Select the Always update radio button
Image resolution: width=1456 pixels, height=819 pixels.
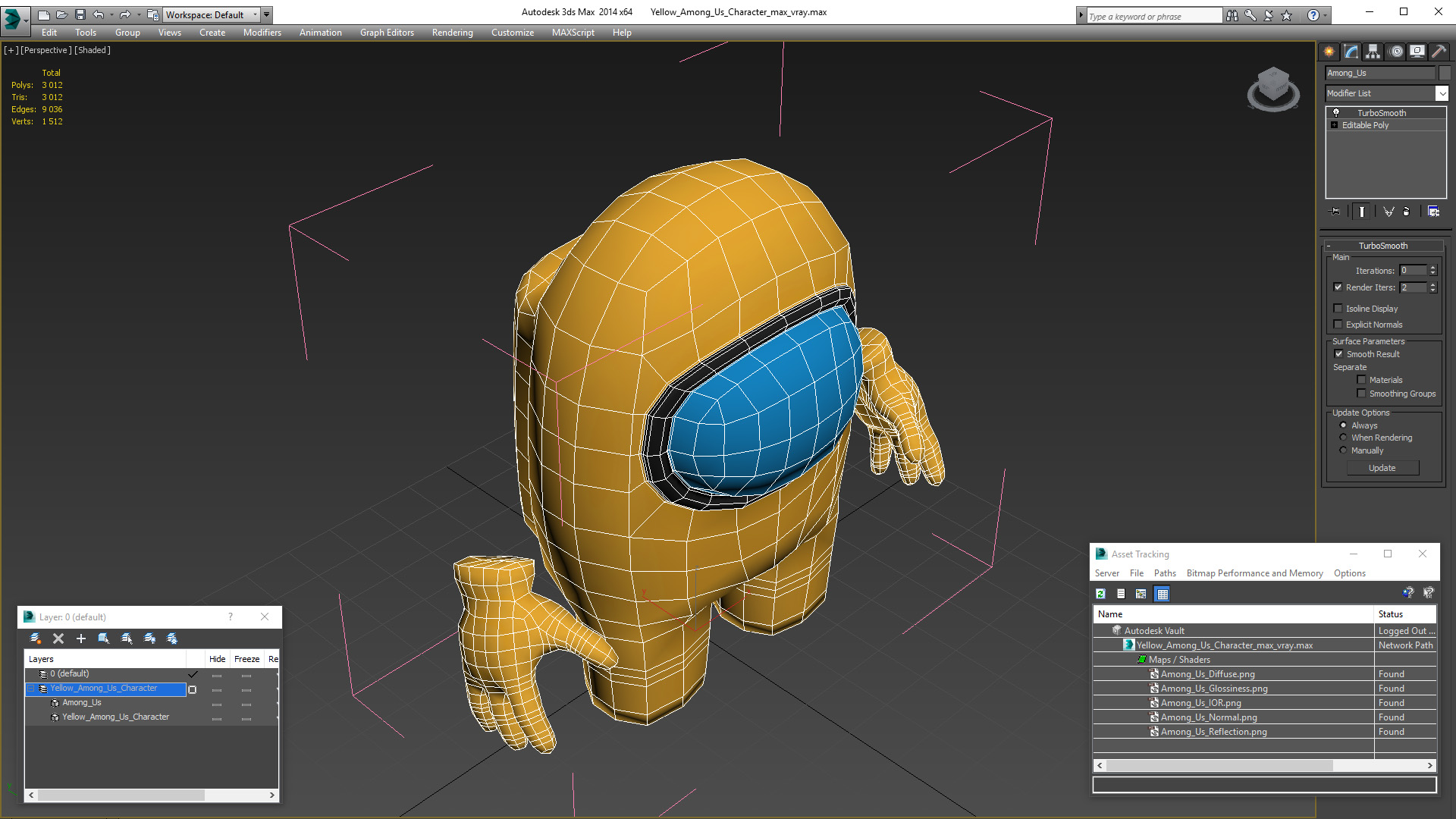[x=1344, y=425]
